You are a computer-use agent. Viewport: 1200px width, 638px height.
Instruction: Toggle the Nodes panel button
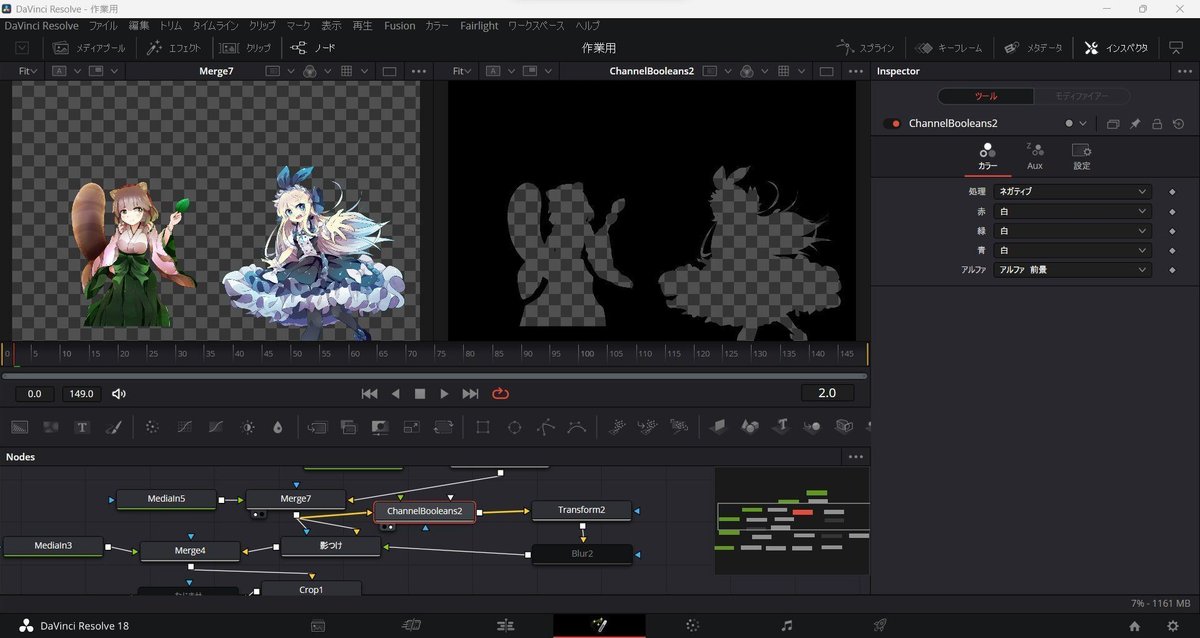313,48
